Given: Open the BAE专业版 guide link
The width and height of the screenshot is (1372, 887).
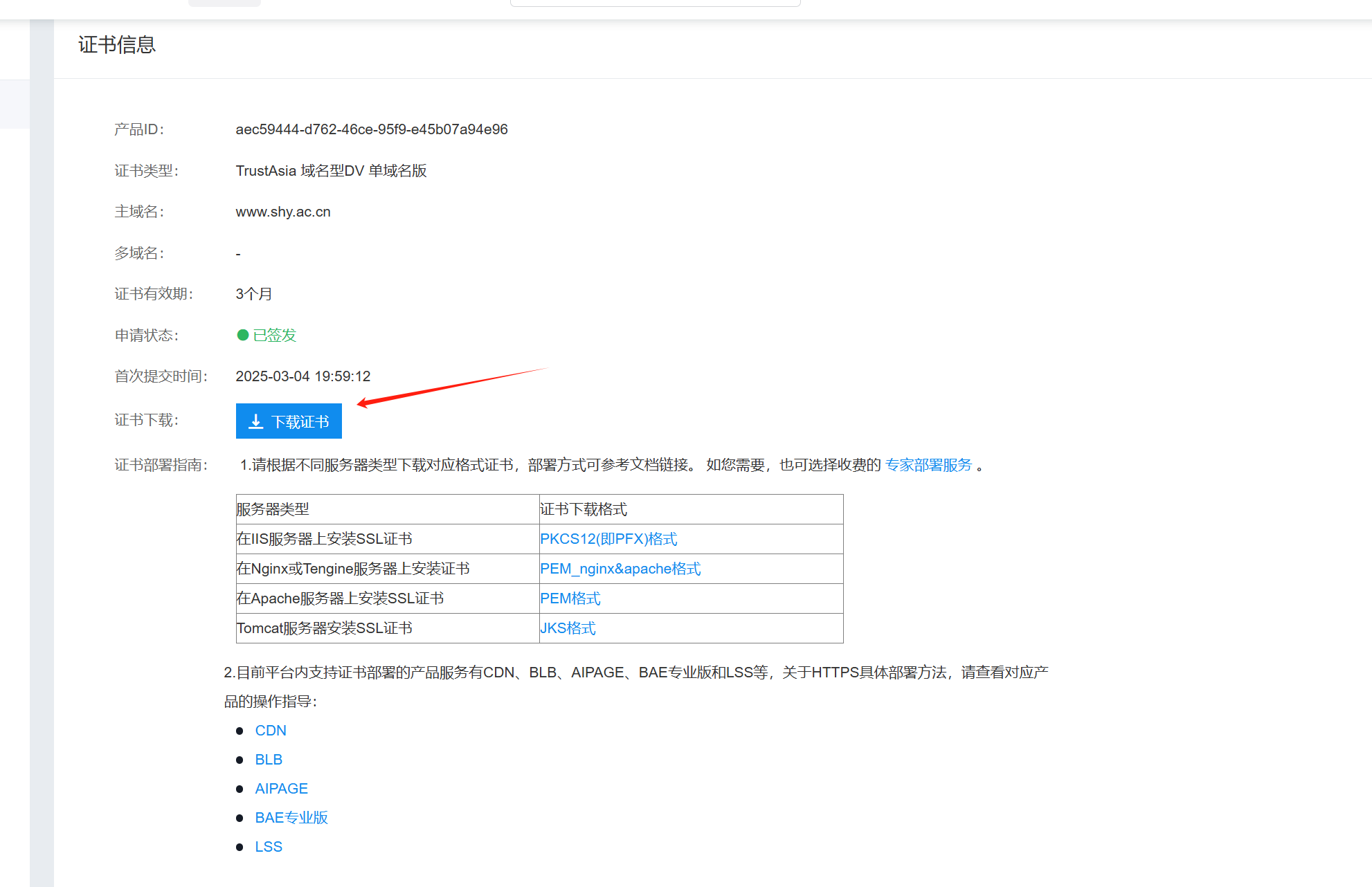Looking at the screenshot, I should (x=291, y=818).
